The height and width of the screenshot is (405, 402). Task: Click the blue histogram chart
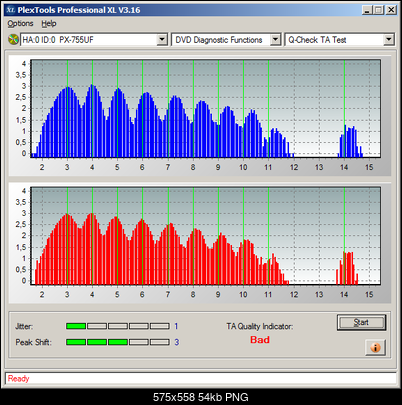(x=205, y=108)
